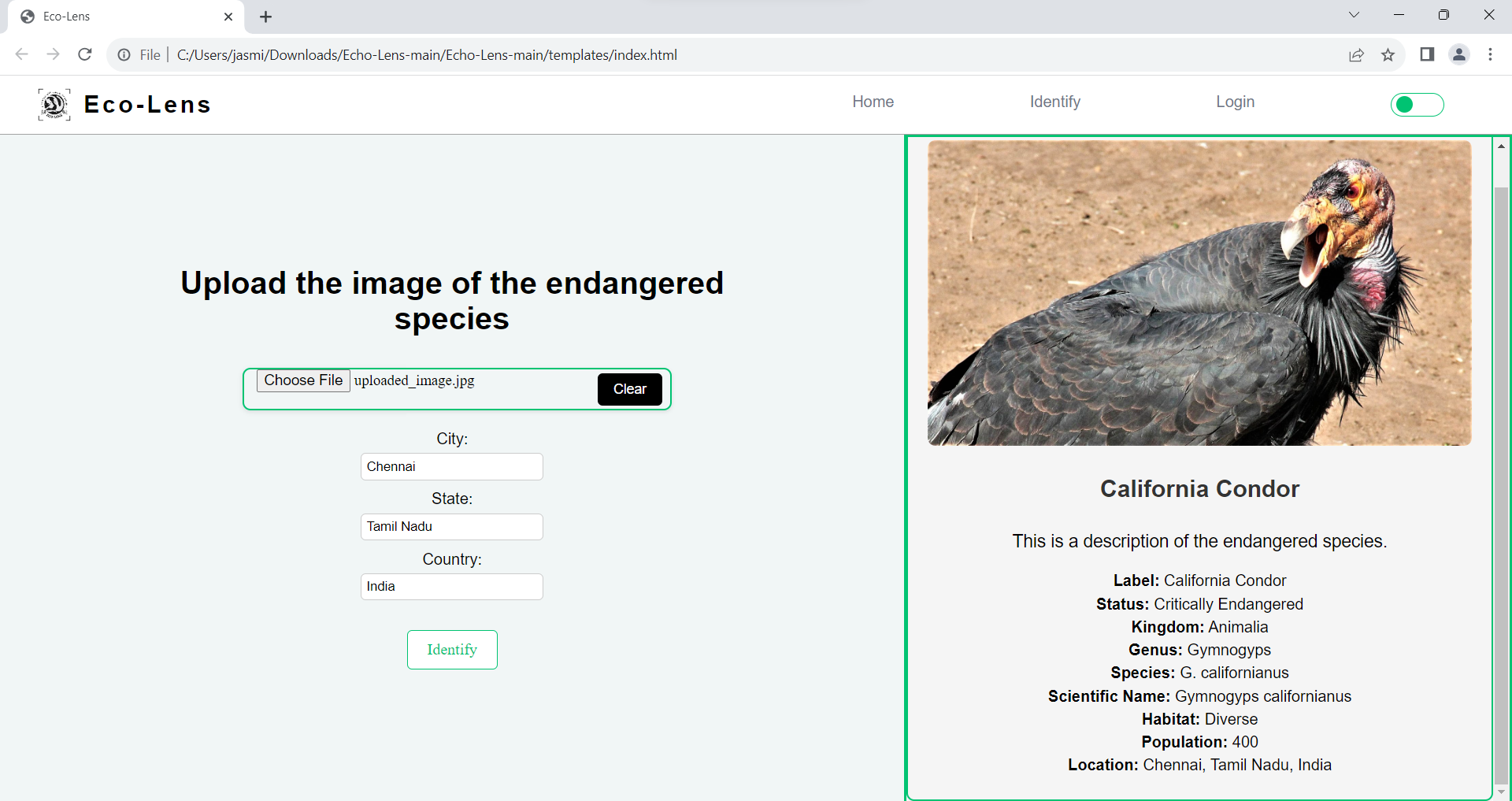This screenshot has width=1512, height=801.
Task: Open the browser side panel icon
Action: (x=1427, y=54)
